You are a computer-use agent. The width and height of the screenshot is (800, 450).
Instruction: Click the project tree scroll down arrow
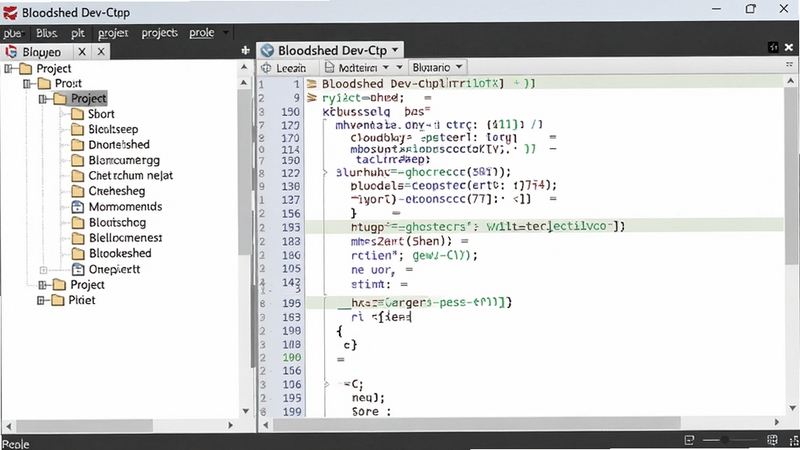click(245, 411)
